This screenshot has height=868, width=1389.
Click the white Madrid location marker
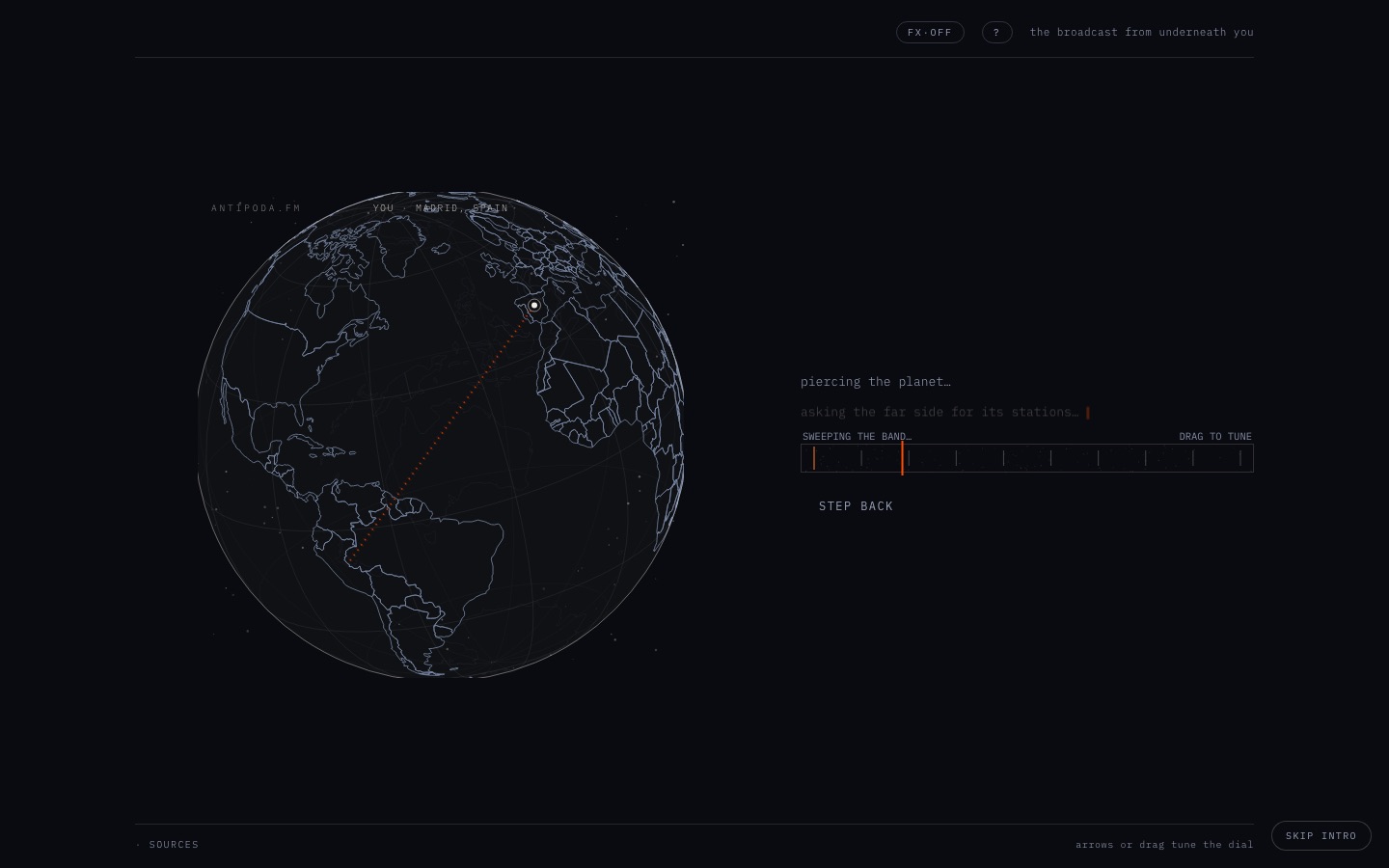[534, 306]
